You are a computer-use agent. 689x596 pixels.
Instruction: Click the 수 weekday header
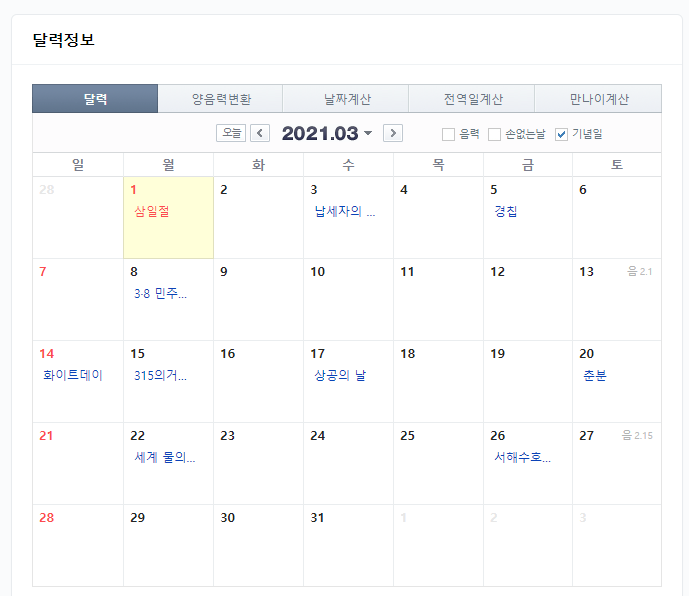348,165
